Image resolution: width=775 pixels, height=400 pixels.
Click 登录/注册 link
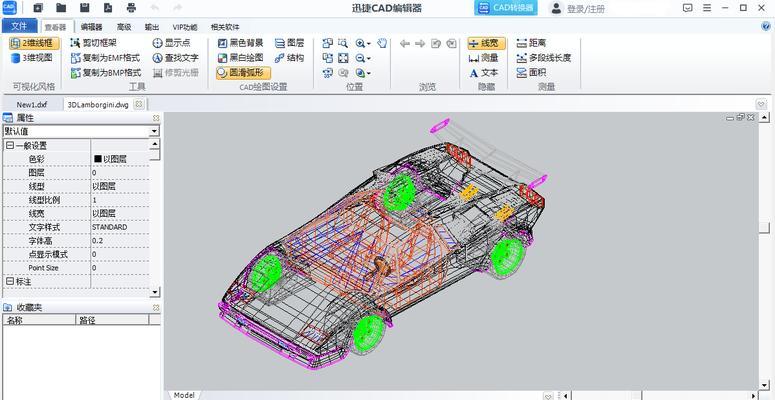pos(586,9)
